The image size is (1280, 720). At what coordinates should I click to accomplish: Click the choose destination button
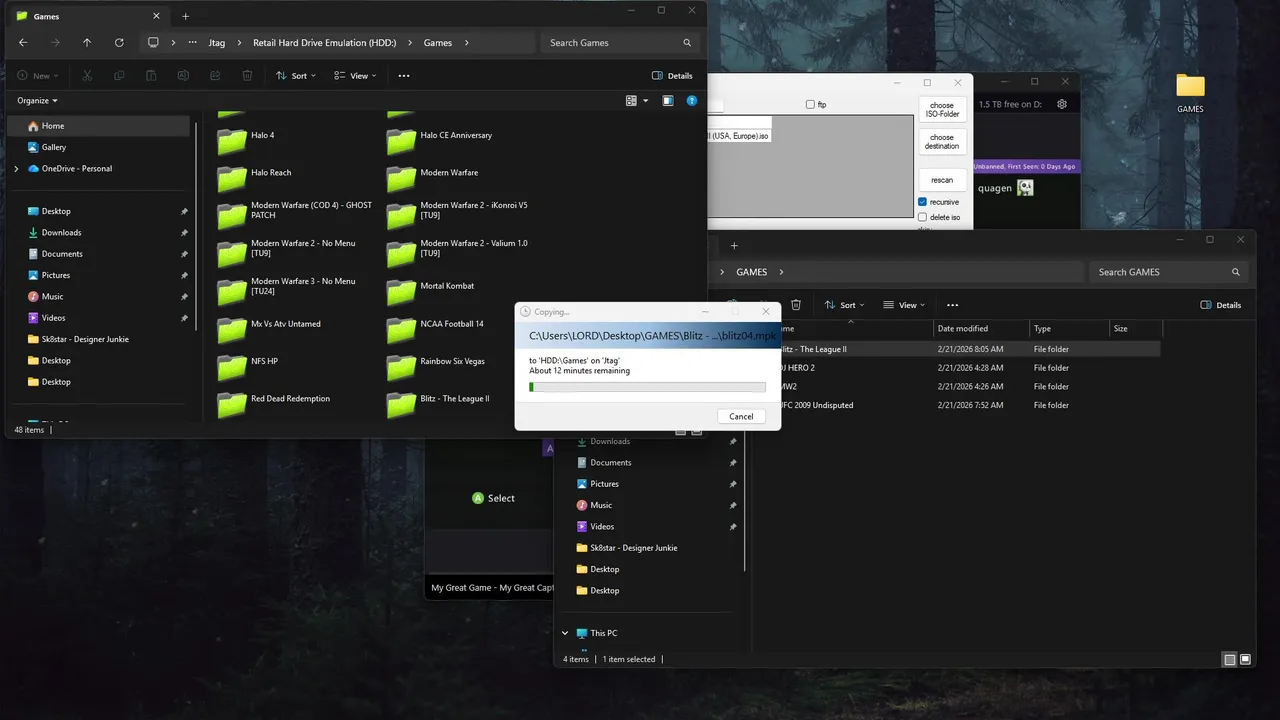(942, 142)
